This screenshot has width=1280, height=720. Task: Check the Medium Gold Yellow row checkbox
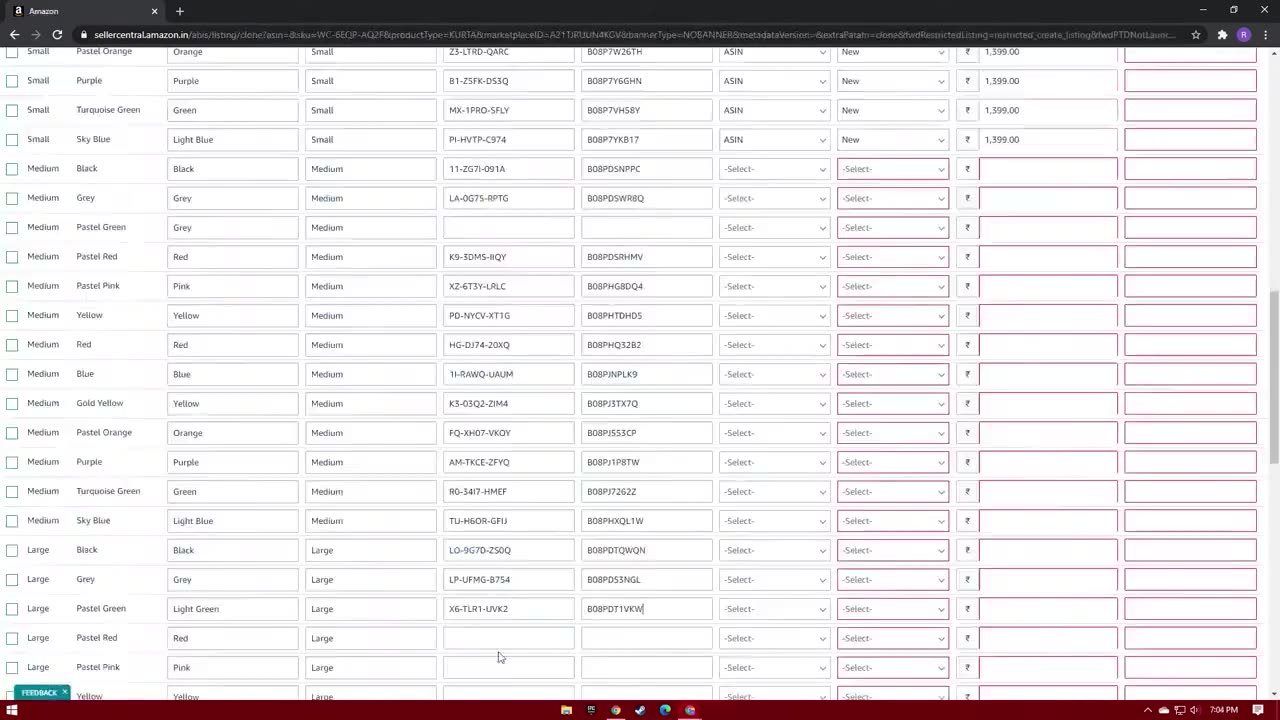coord(12,403)
